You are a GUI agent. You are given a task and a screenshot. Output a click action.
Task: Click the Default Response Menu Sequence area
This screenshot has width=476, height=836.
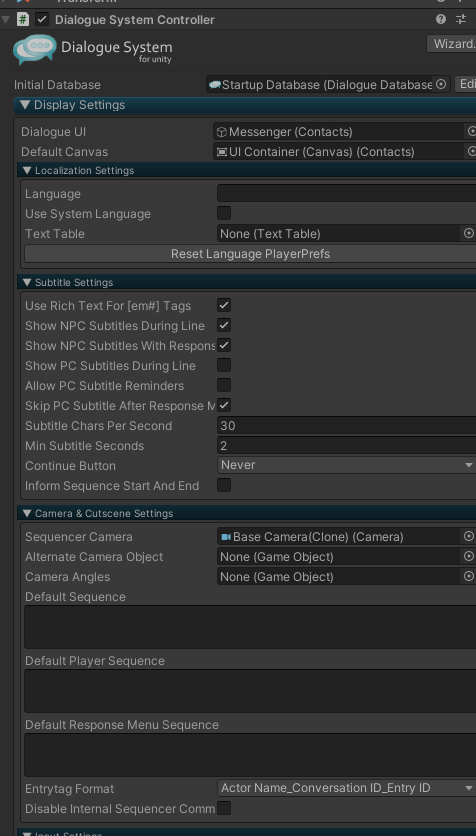[x=250, y=755]
